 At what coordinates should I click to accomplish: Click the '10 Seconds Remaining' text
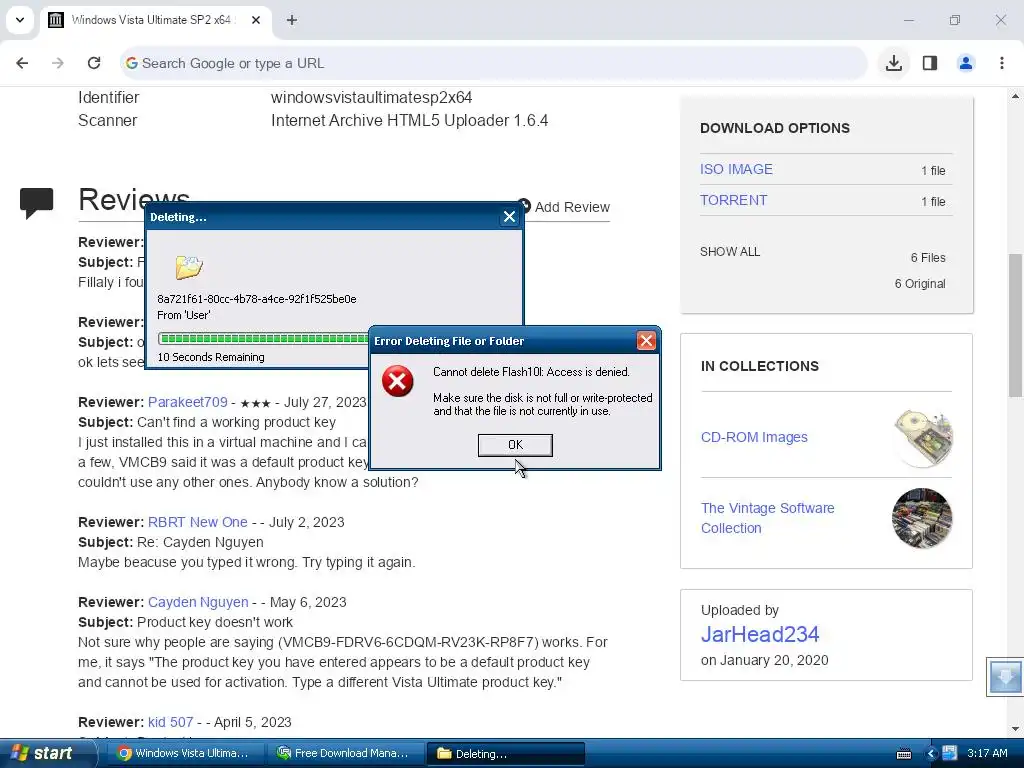pos(211,357)
